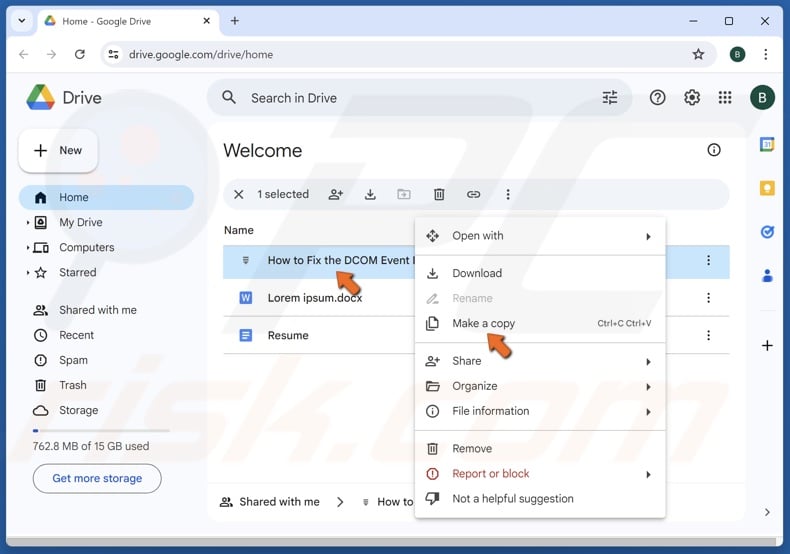Screen dimensions: 790x554
Task: Open advanced search filter options
Action: click(x=610, y=97)
